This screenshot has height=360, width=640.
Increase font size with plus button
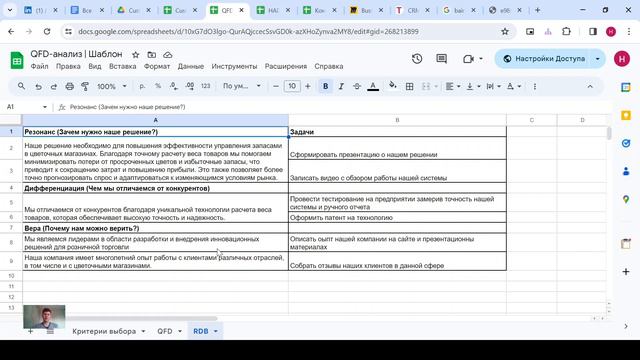308,86
